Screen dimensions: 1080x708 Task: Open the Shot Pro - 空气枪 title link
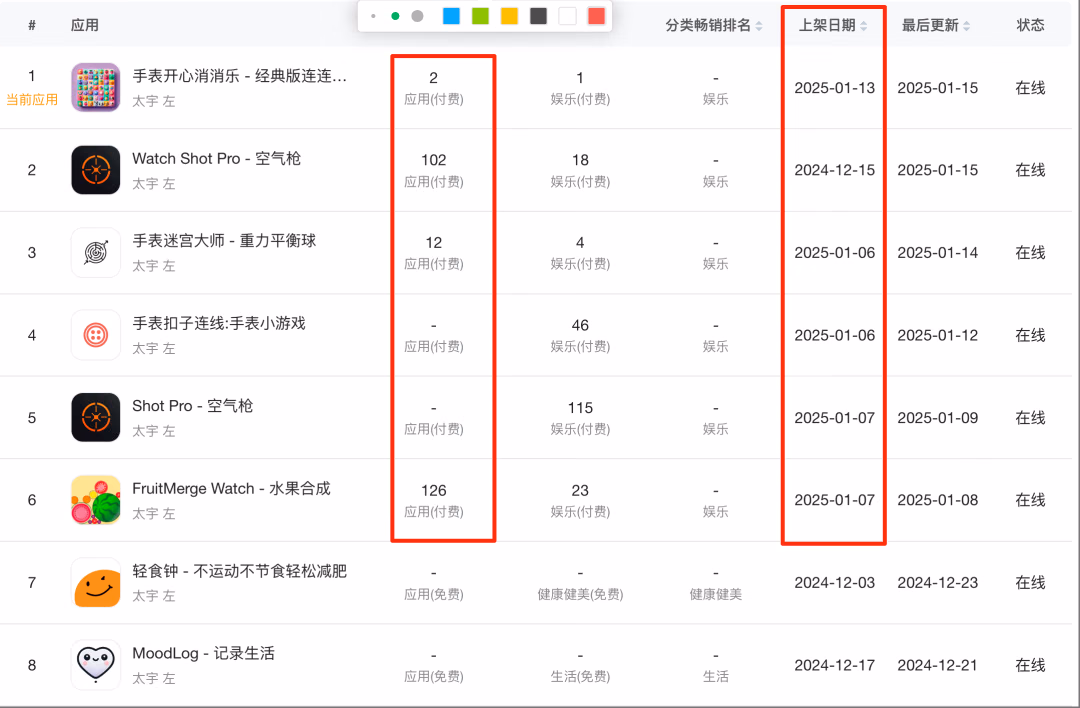(193, 406)
